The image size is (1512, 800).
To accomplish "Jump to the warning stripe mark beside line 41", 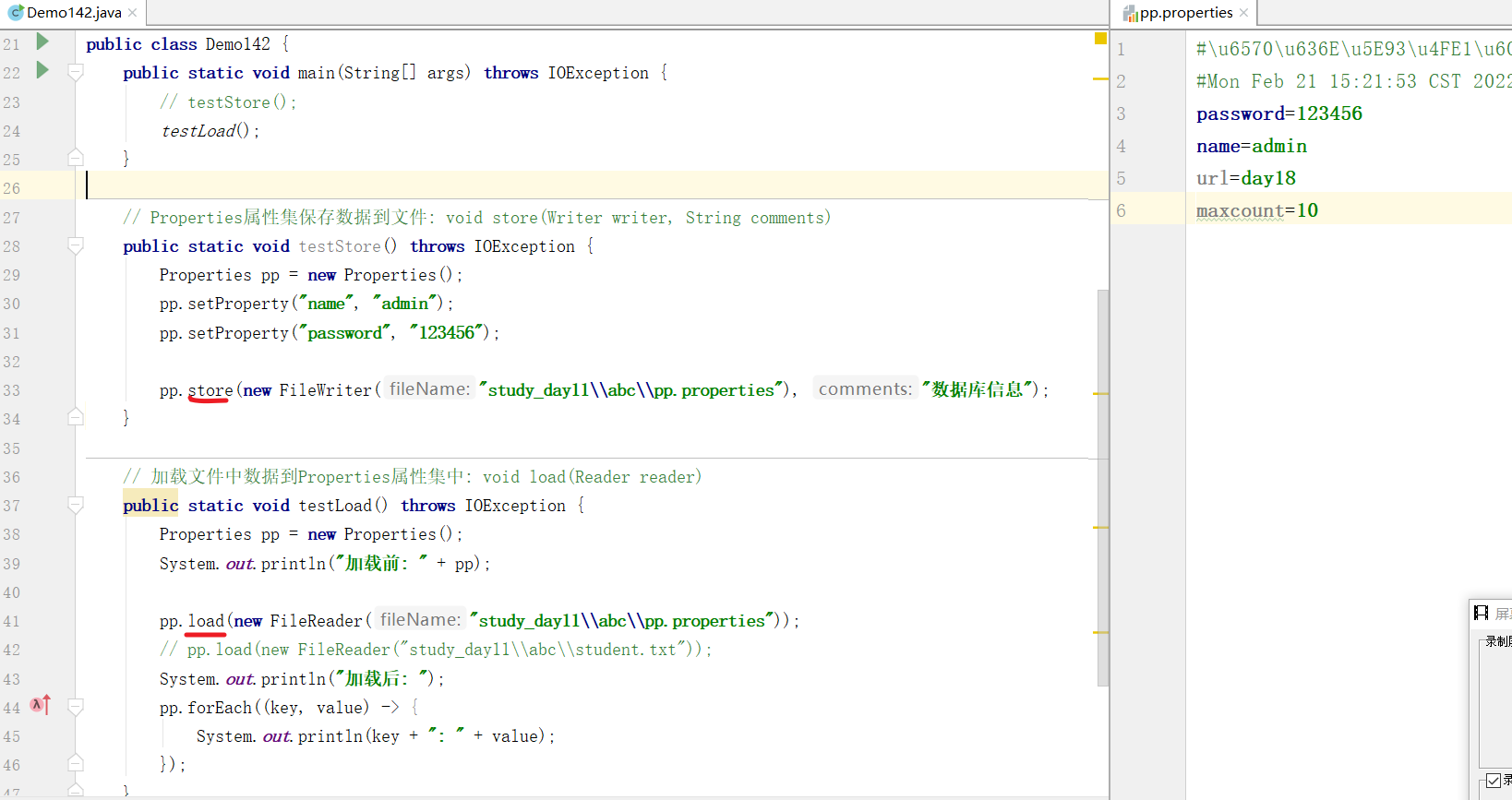I will pos(1100,632).
